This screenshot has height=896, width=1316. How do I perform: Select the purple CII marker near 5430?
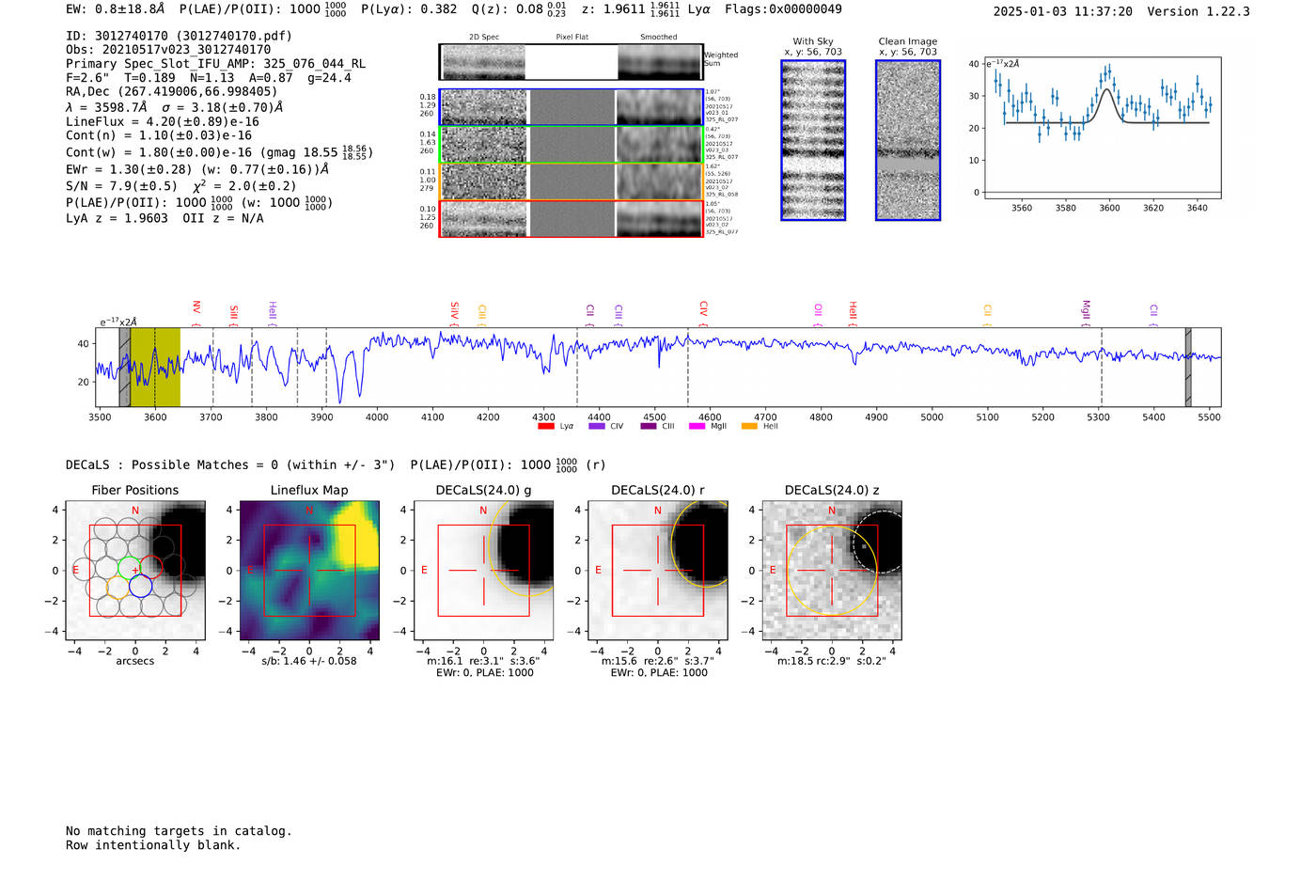pyautogui.click(x=1153, y=315)
